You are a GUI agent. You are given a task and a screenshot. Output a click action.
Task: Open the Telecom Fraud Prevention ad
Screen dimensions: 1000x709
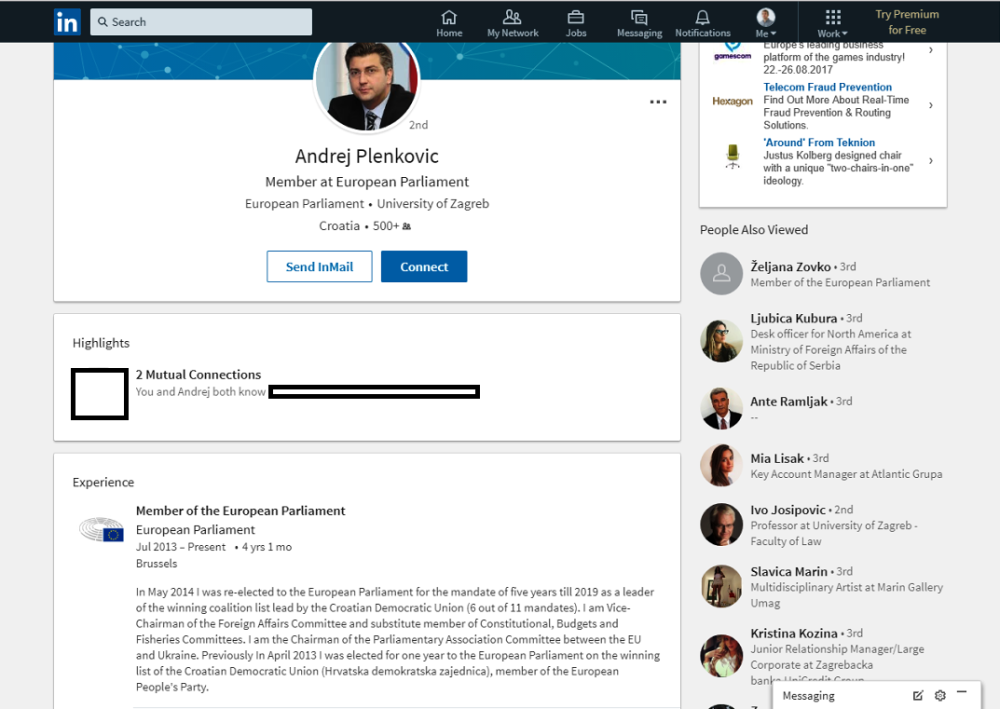(827, 87)
